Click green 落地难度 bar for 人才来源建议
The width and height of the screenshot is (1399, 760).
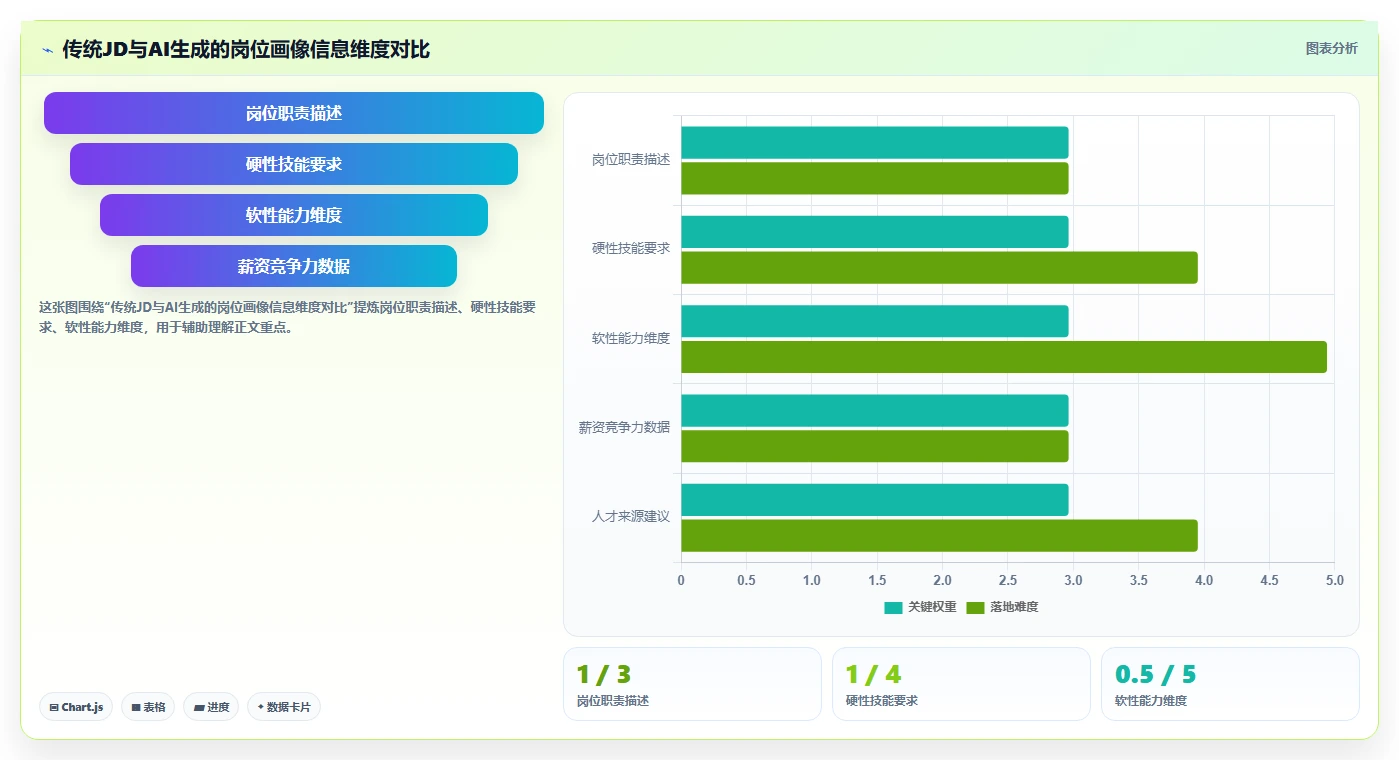click(x=940, y=535)
